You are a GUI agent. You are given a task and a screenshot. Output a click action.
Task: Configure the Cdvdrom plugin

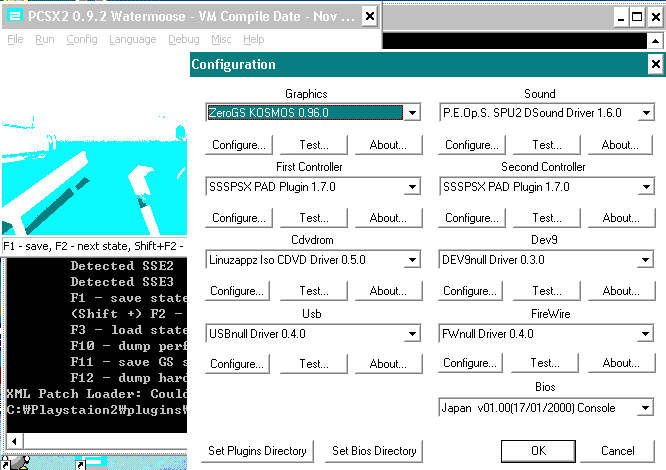(x=237, y=291)
